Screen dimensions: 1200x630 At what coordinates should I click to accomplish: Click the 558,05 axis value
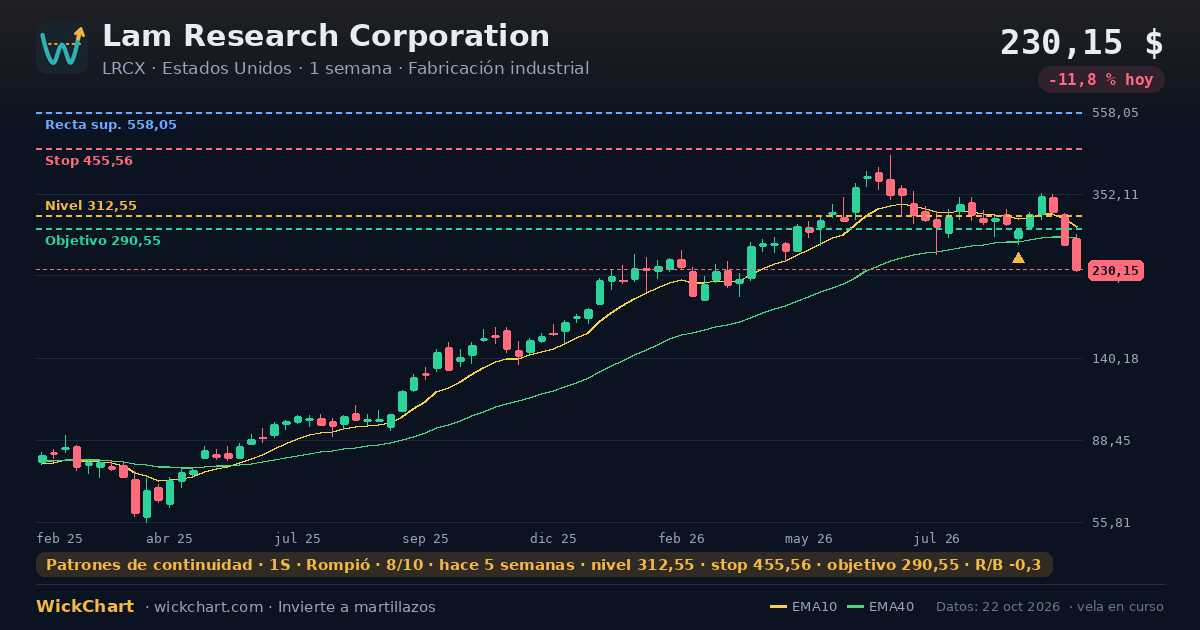tap(1117, 113)
